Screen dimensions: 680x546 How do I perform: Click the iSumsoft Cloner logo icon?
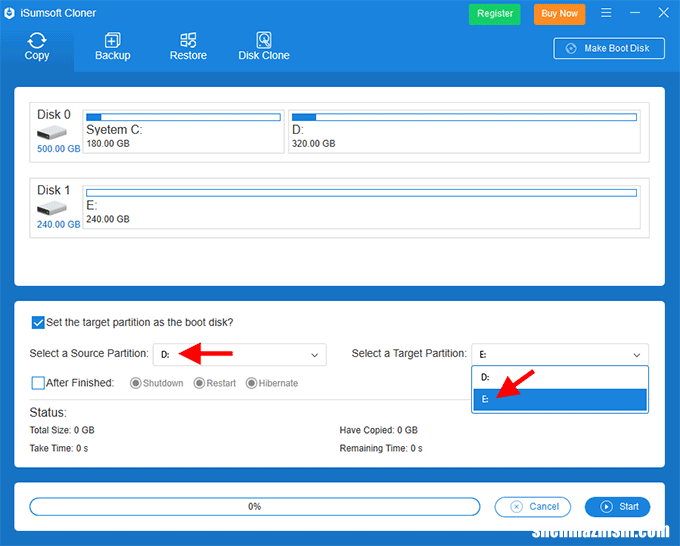coord(10,13)
